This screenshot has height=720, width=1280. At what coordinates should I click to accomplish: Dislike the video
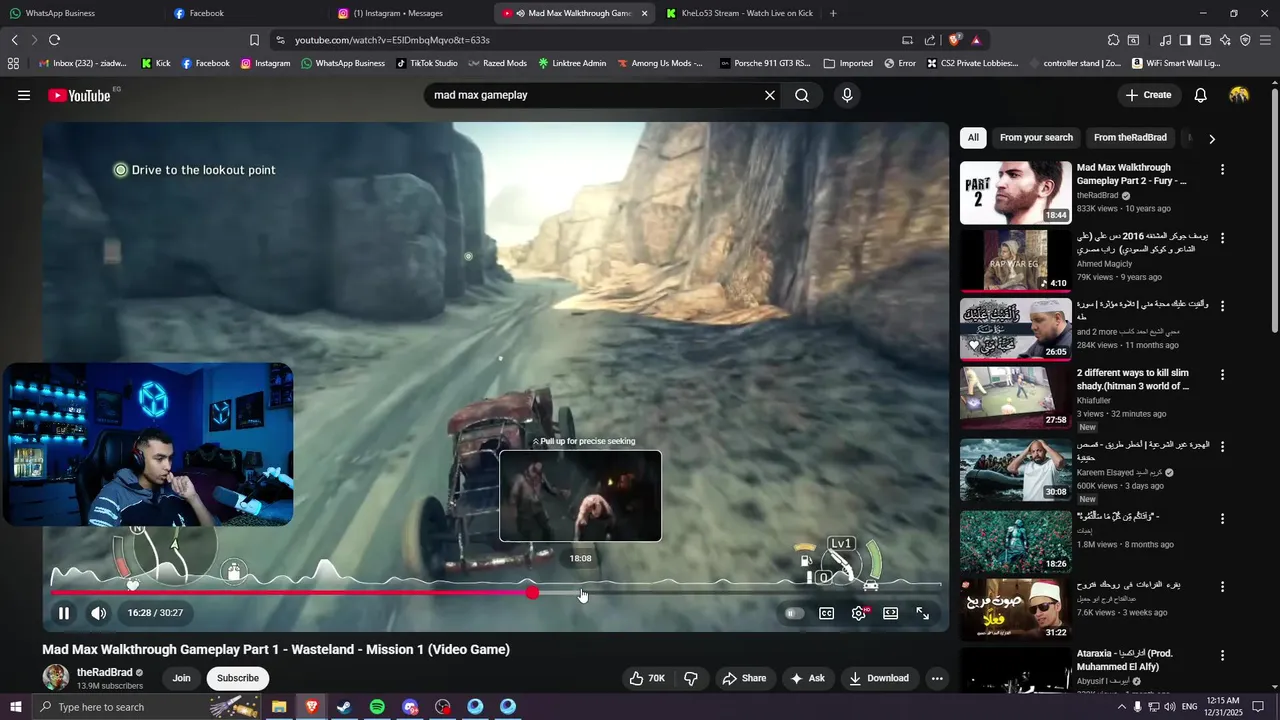pos(691,678)
